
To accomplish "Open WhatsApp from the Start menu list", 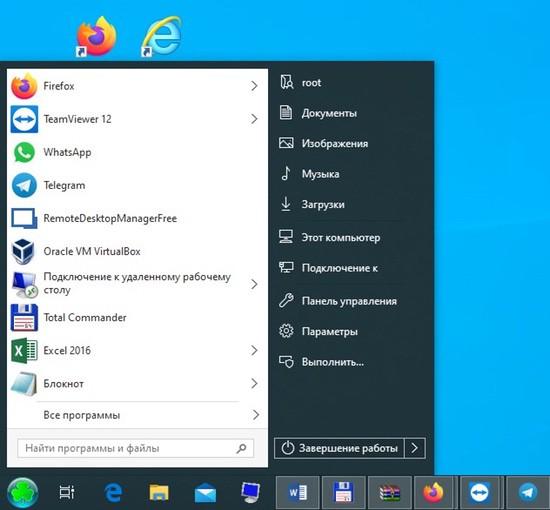I will (x=137, y=152).
